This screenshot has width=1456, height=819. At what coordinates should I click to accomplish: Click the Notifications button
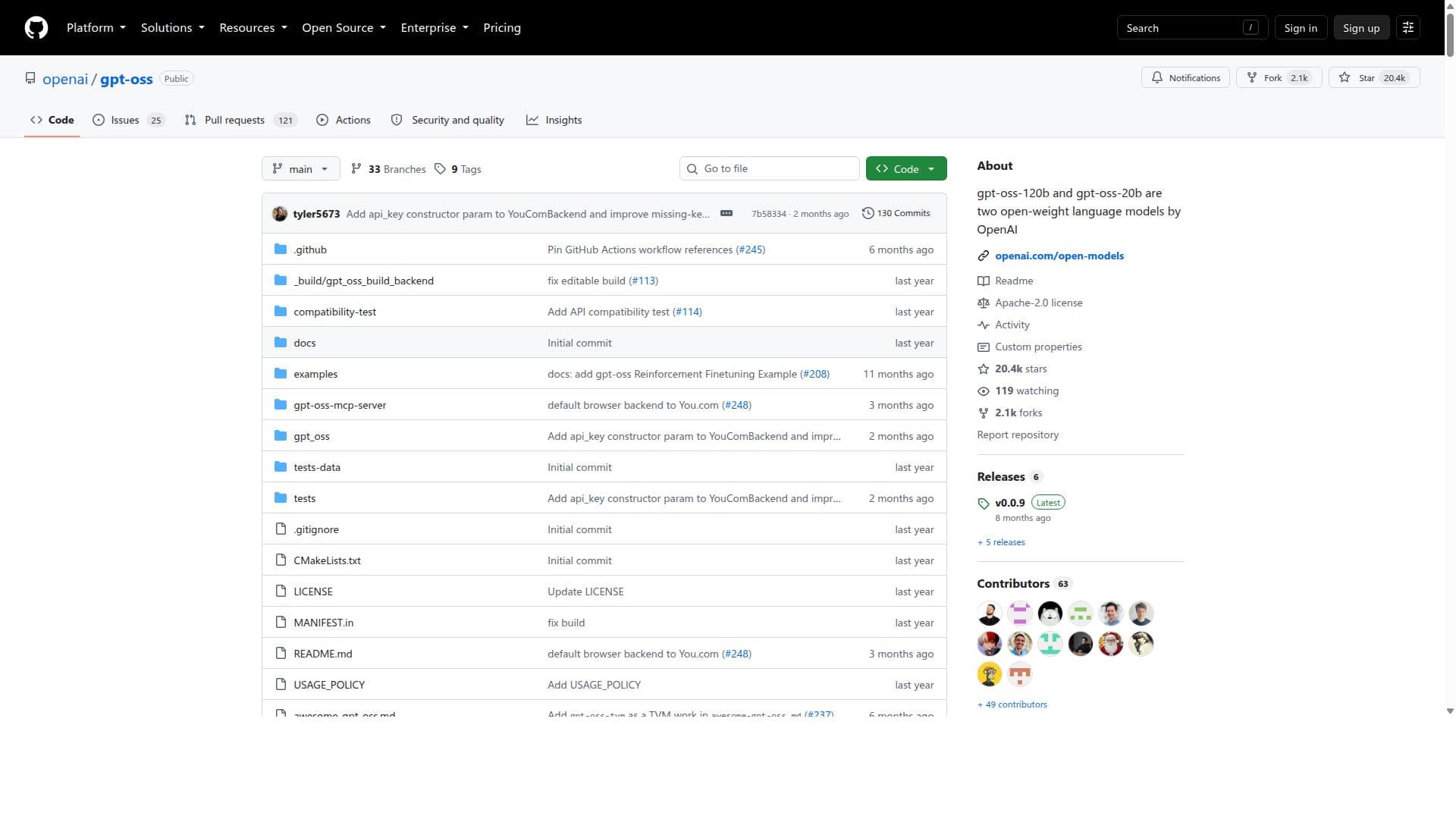(1185, 77)
